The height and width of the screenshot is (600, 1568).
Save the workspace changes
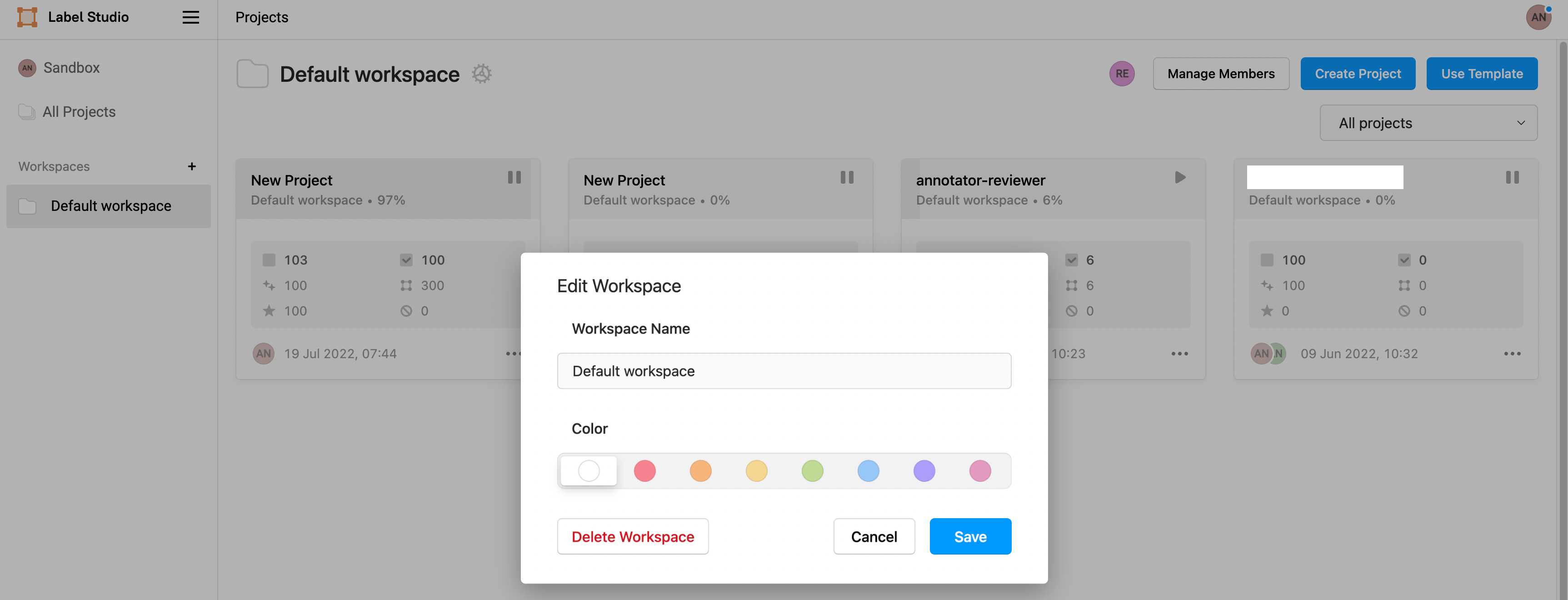point(969,536)
